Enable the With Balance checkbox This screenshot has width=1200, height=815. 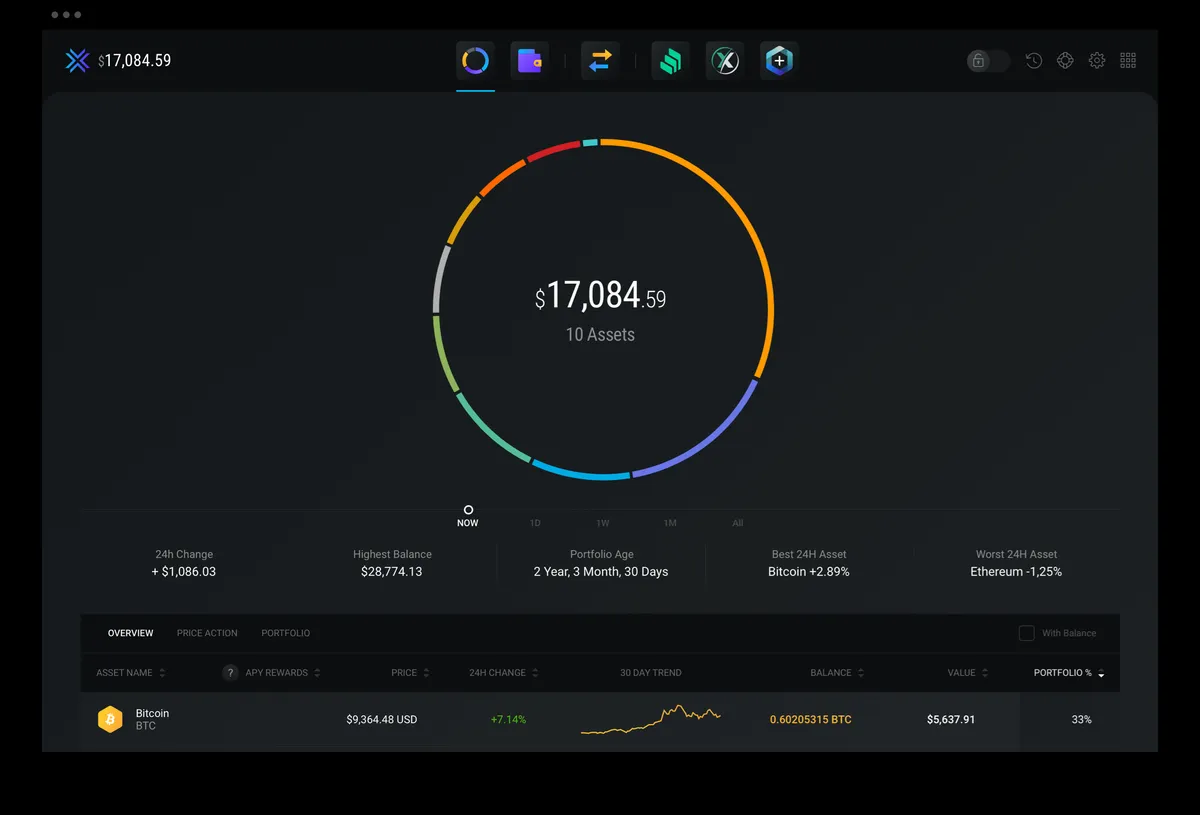pyautogui.click(x=1026, y=633)
